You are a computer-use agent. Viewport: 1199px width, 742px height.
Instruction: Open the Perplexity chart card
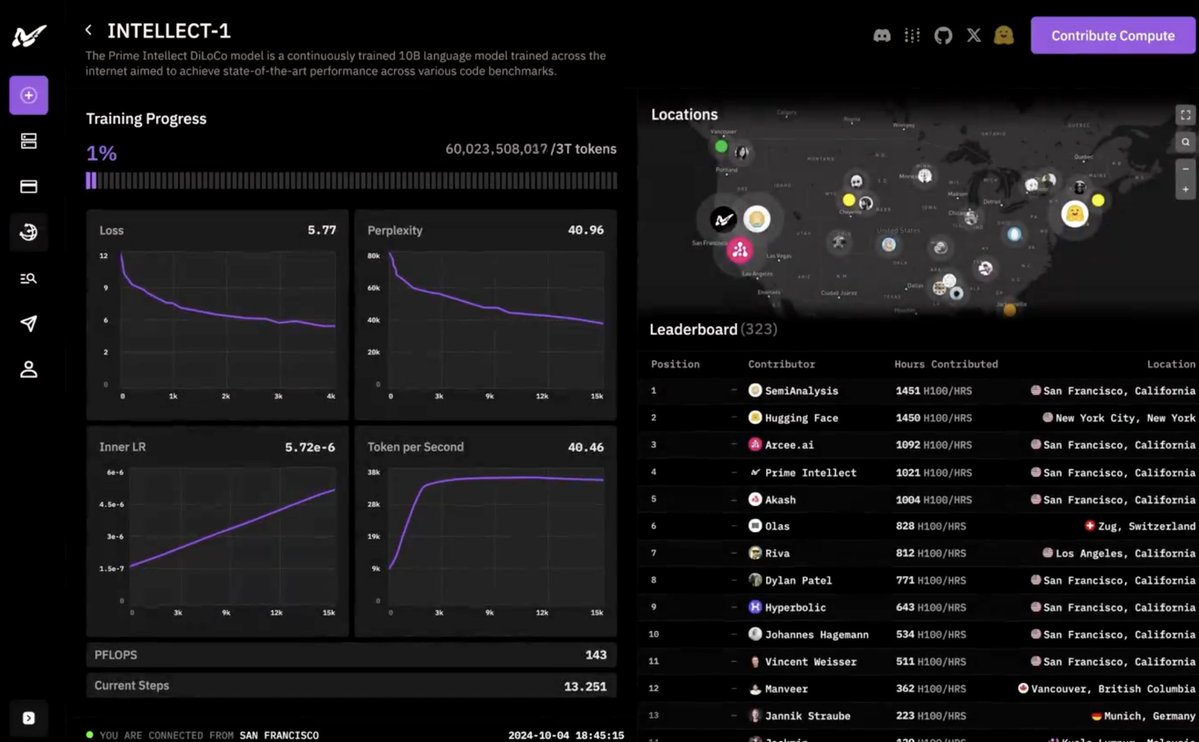486,315
